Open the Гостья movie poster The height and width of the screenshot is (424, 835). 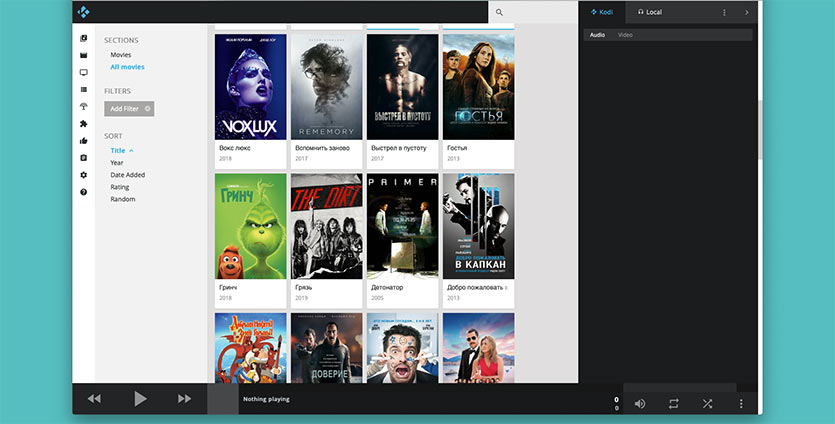(479, 87)
